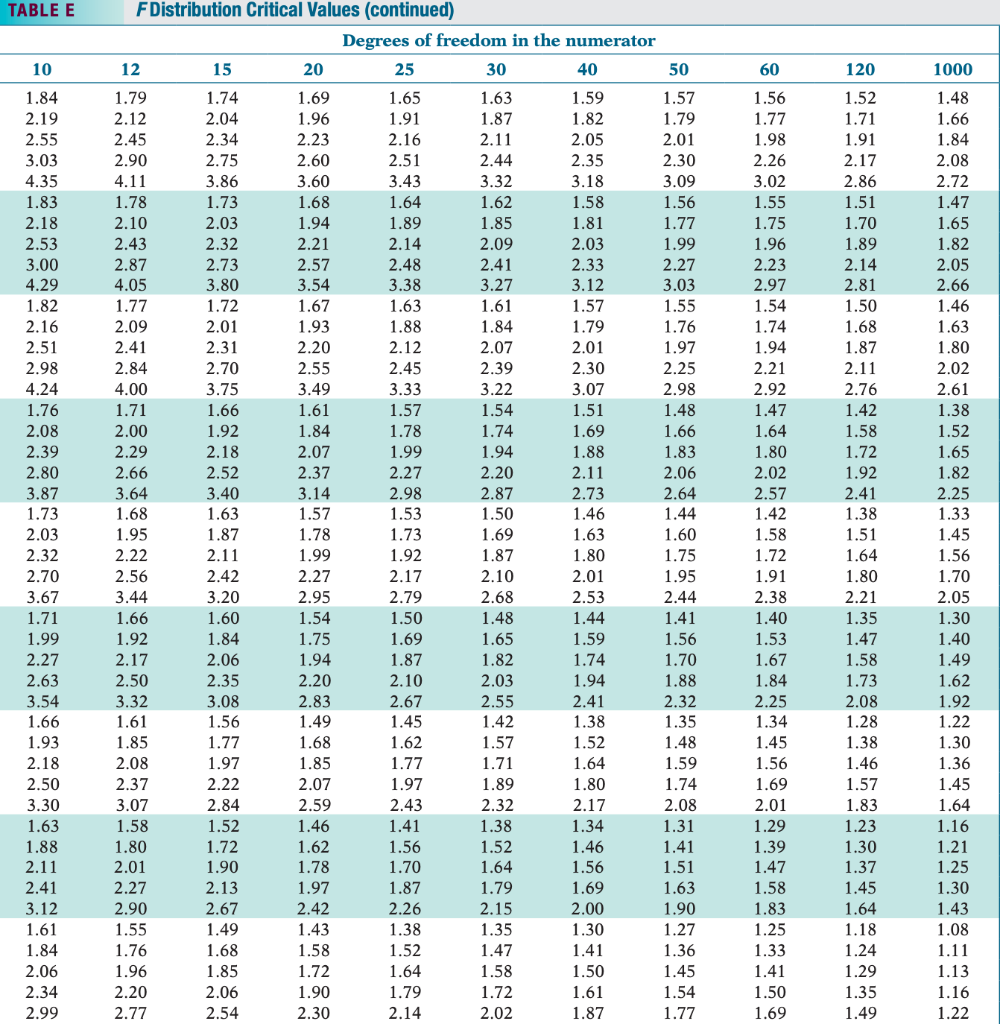Select the column header 50
This screenshot has height=1024, width=1000.
tap(678, 69)
